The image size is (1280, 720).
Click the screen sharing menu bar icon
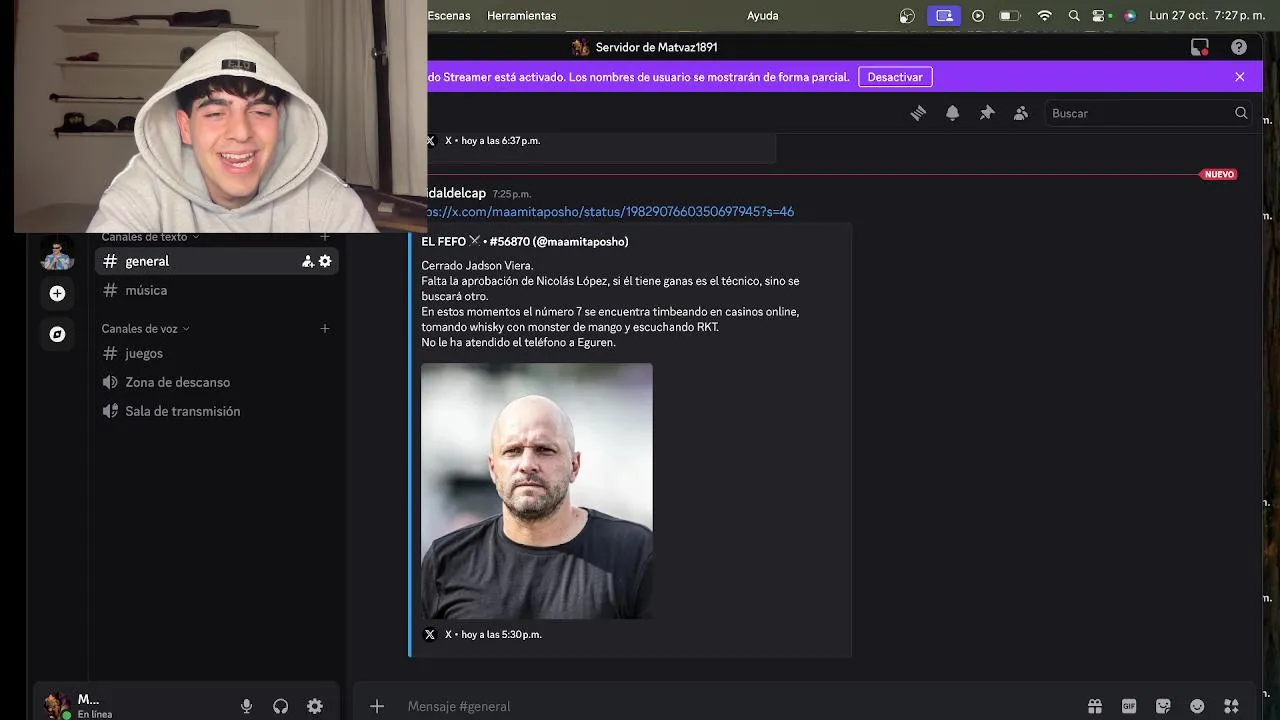pyautogui.click(x=944, y=15)
